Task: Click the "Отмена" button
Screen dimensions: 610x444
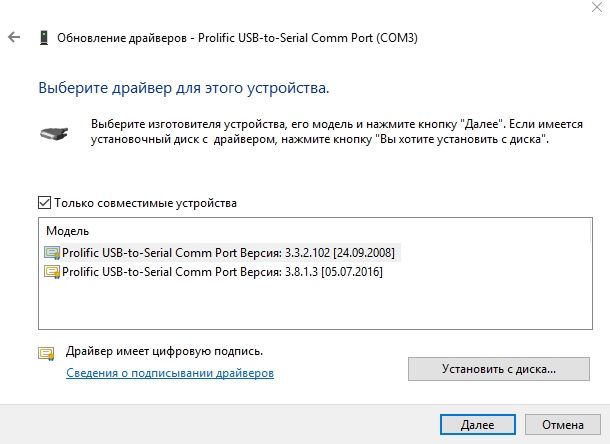Action: point(563,425)
